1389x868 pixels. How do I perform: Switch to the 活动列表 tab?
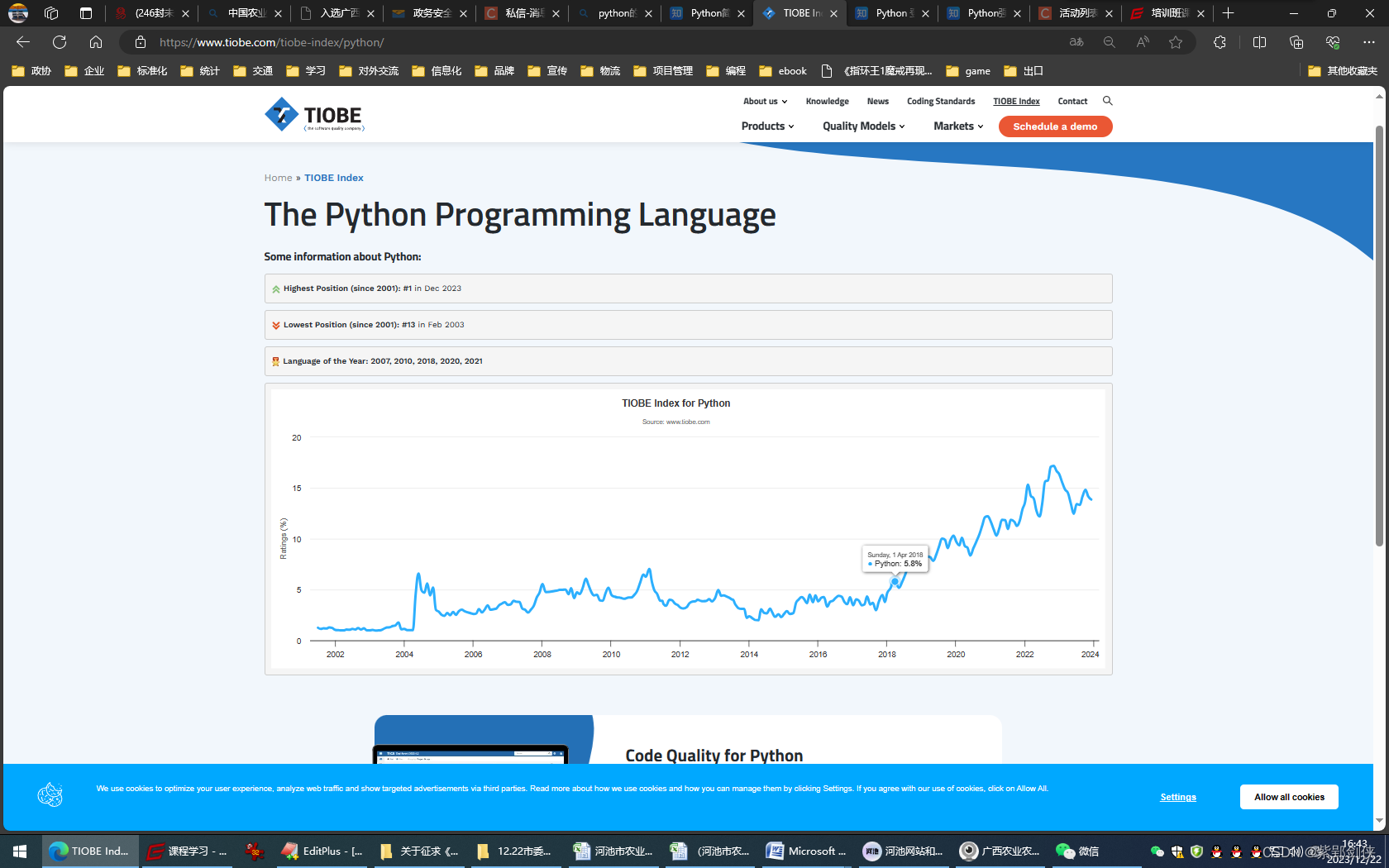pyautogui.click(x=1076, y=13)
